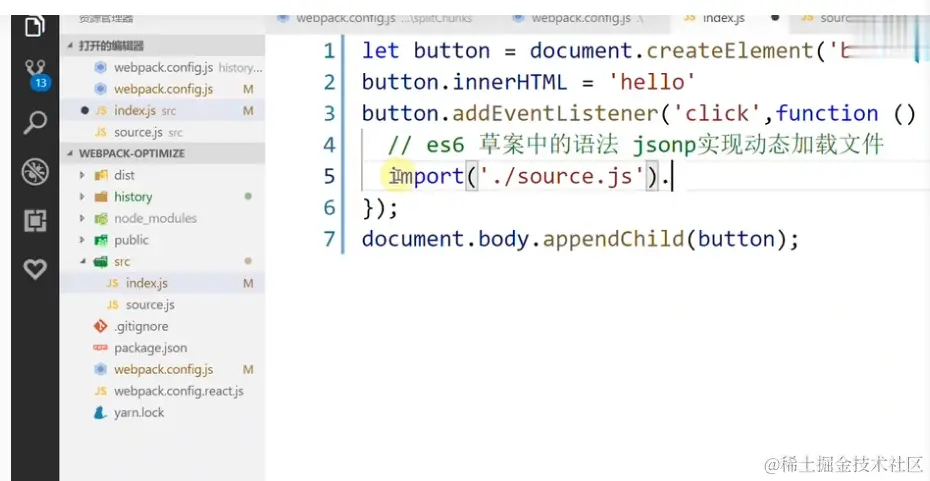Viewport: 930px width, 481px height.
Task: Click the unsaved dot on index.js tab
Action: pyautogui.click(x=775, y=18)
